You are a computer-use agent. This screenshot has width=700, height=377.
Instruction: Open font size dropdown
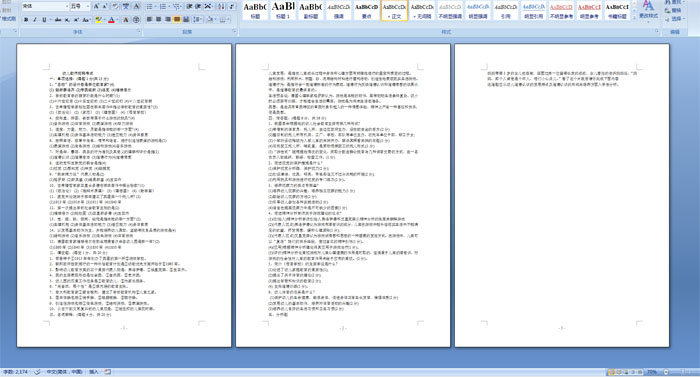pos(89,6)
